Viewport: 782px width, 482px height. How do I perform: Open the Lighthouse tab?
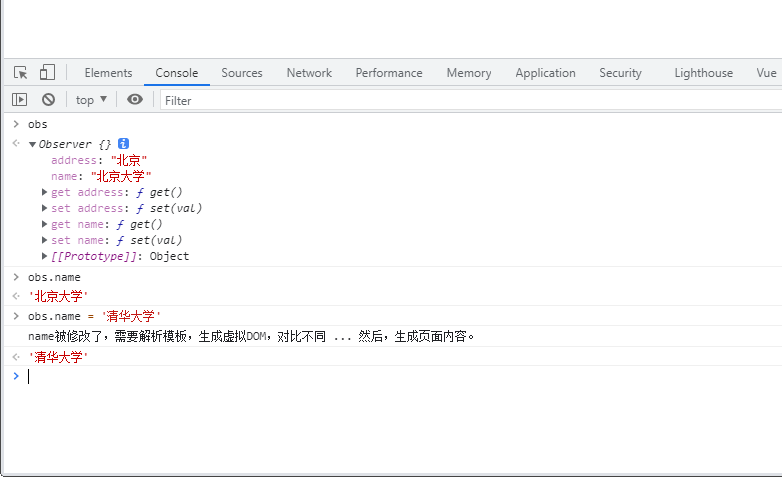click(x=704, y=73)
